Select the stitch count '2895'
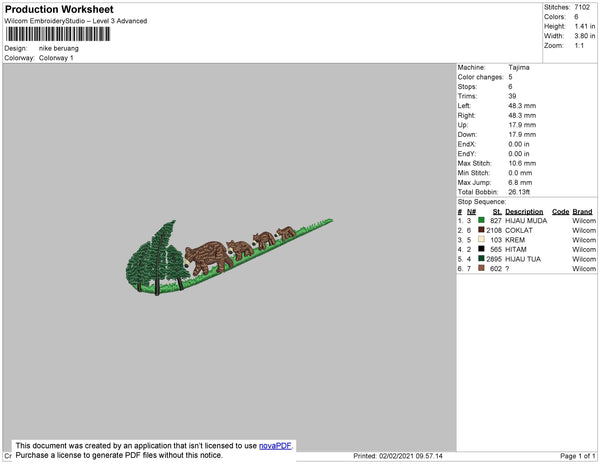The height and width of the screenshot is (464, 600). coord(494,259)
